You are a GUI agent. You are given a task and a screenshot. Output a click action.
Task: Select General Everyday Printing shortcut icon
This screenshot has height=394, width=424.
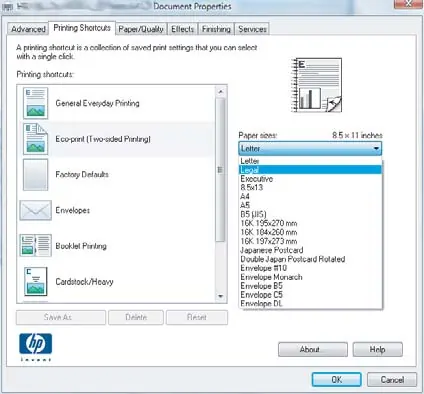[x=35, y=103]
